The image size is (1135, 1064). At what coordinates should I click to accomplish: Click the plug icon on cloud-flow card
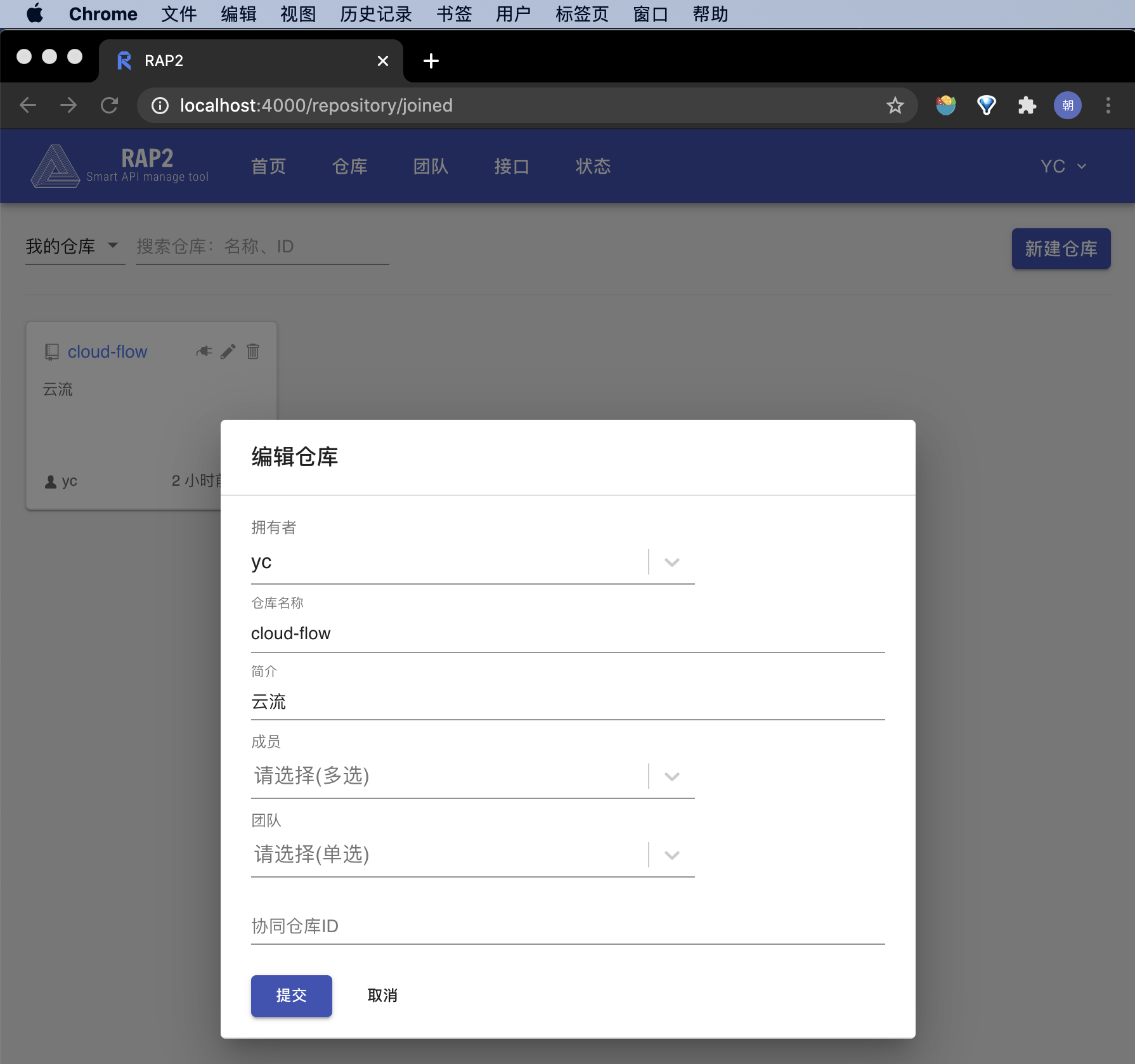[x=204, y=351]
